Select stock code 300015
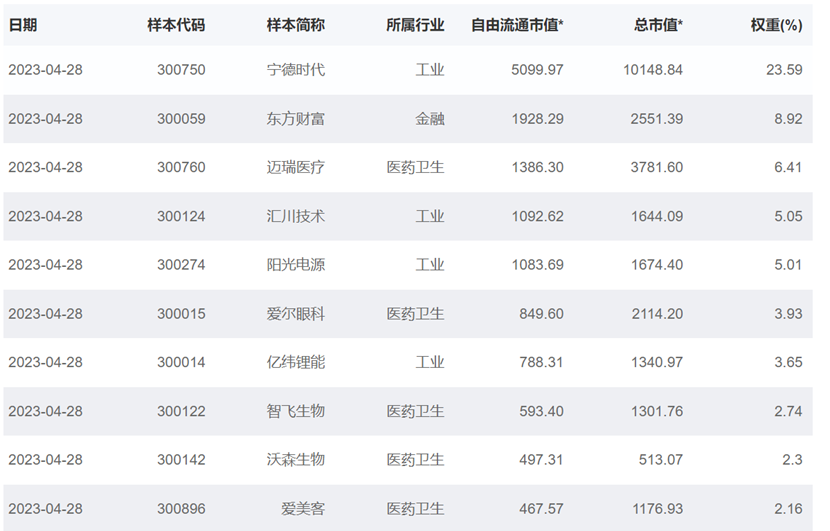This screenshot has height=531, width=830. (x=181, y=314)
